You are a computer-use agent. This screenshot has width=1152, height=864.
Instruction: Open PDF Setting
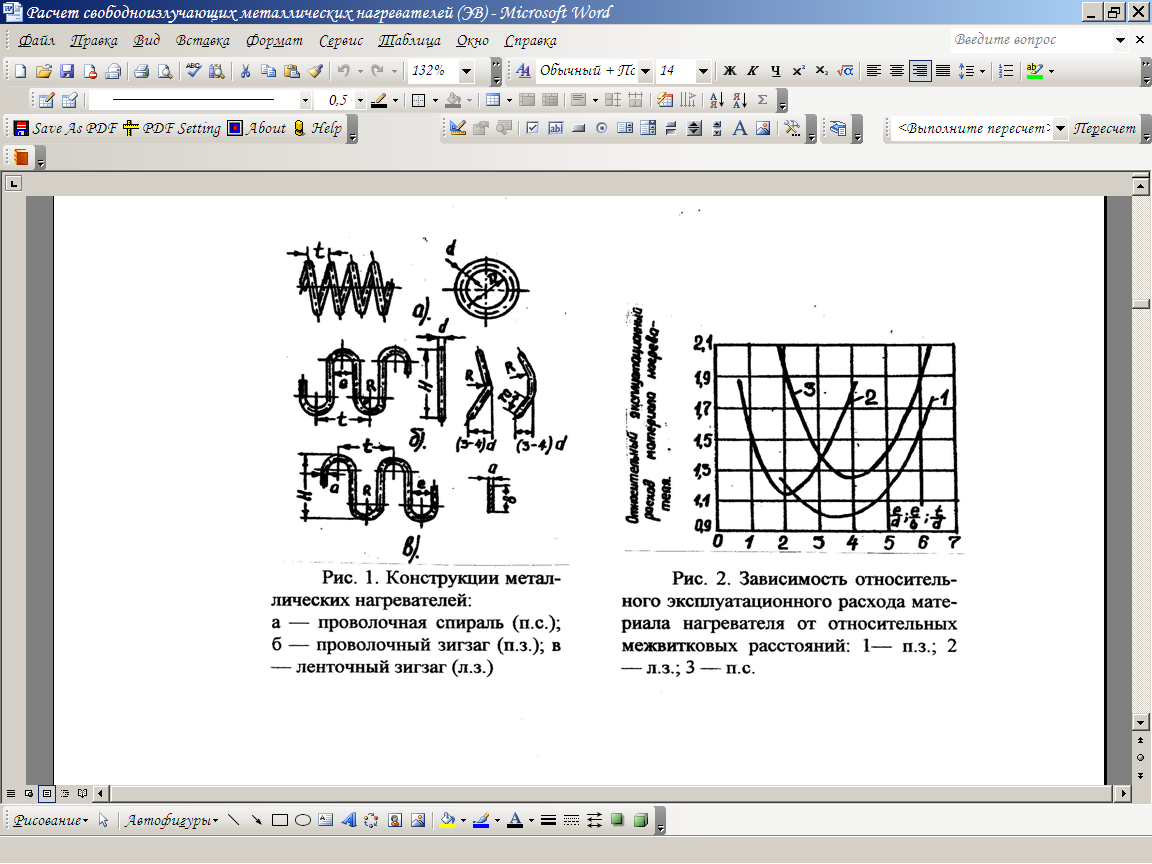click(172, 129)
